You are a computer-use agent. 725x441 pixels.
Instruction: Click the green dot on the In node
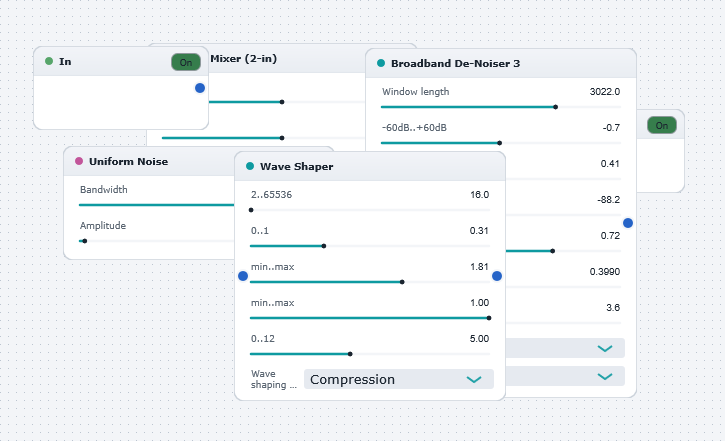(x=49, y=61)
